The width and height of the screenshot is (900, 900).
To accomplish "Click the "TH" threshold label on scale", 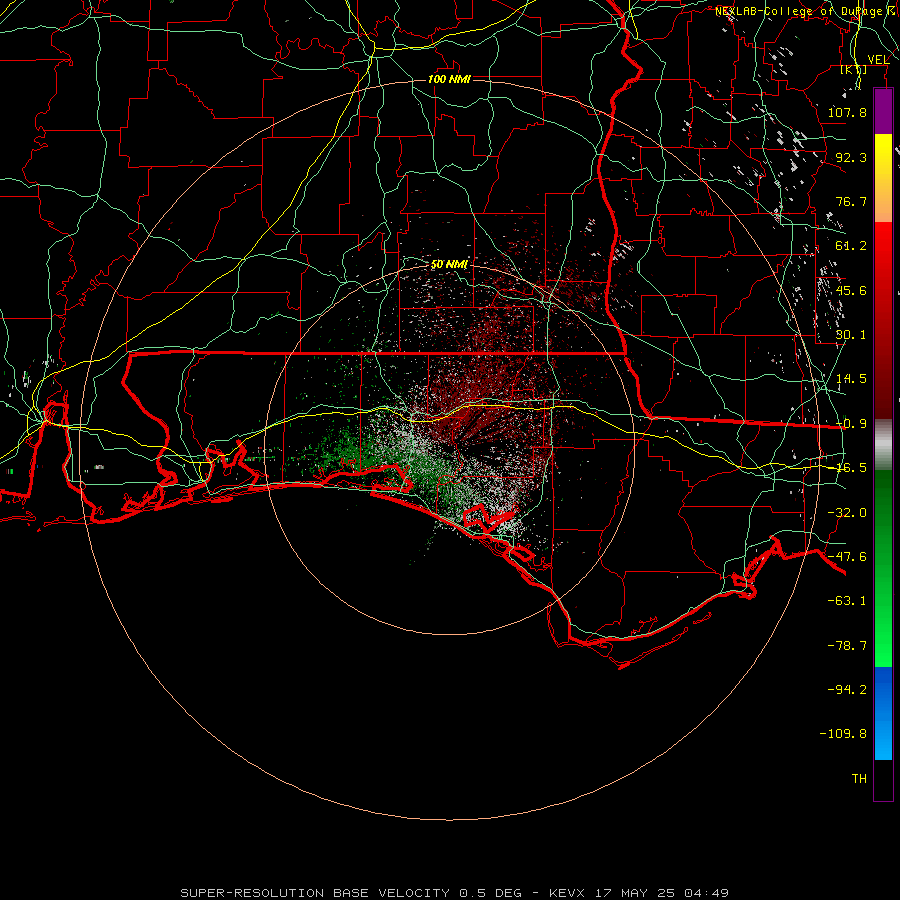I will [x=859, y=779].
